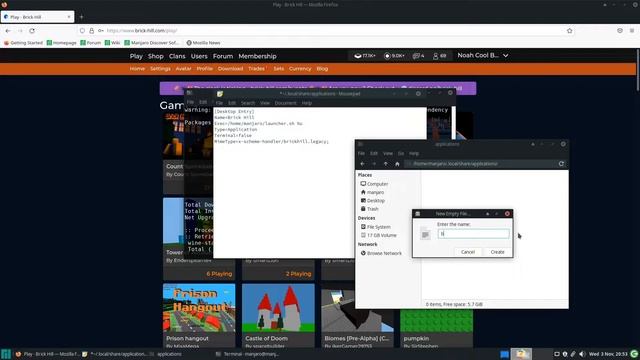
Task: Click Cancel in the New Empty File dialog
Action: click(468, 252)
